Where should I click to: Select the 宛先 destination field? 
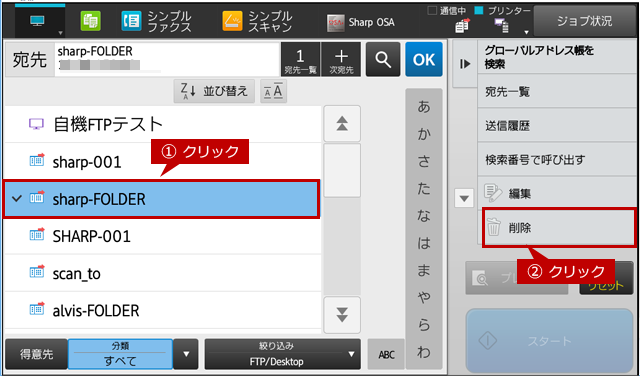pos(167,60)
